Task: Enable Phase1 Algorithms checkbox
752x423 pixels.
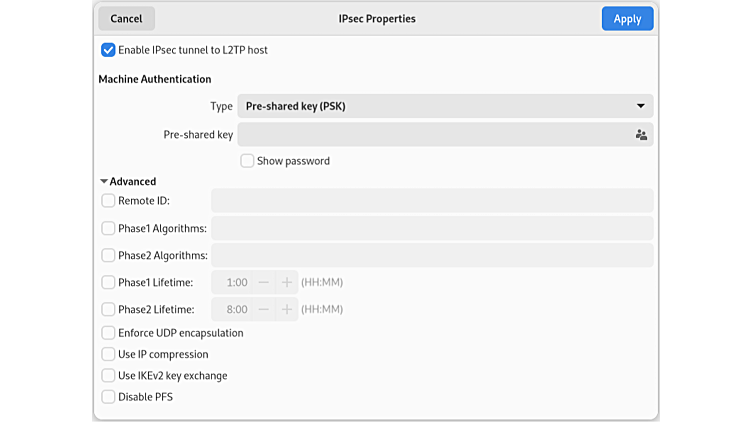Action: (108, 228)
